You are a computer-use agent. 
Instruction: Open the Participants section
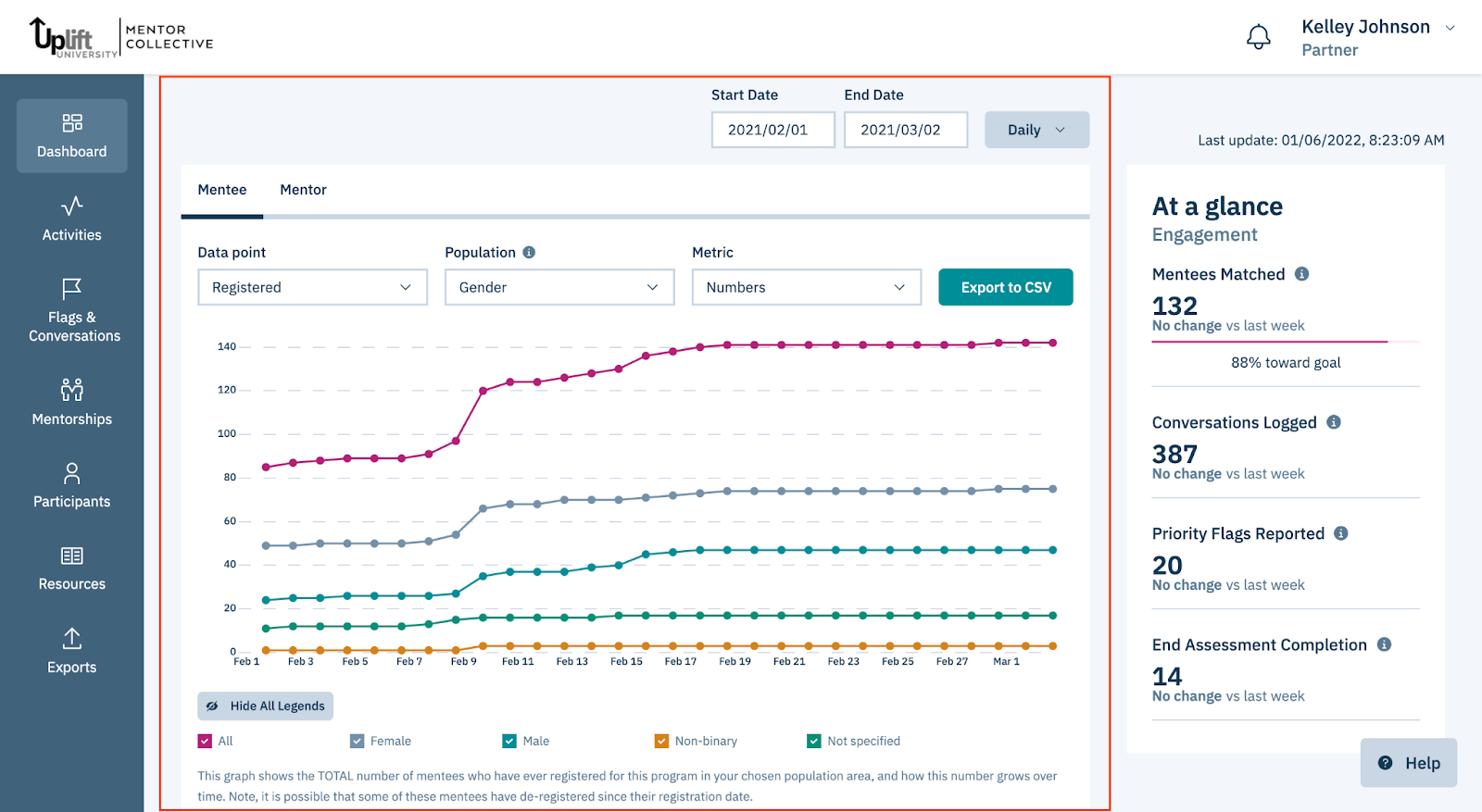pyautogui.click(x=71, y=485)
